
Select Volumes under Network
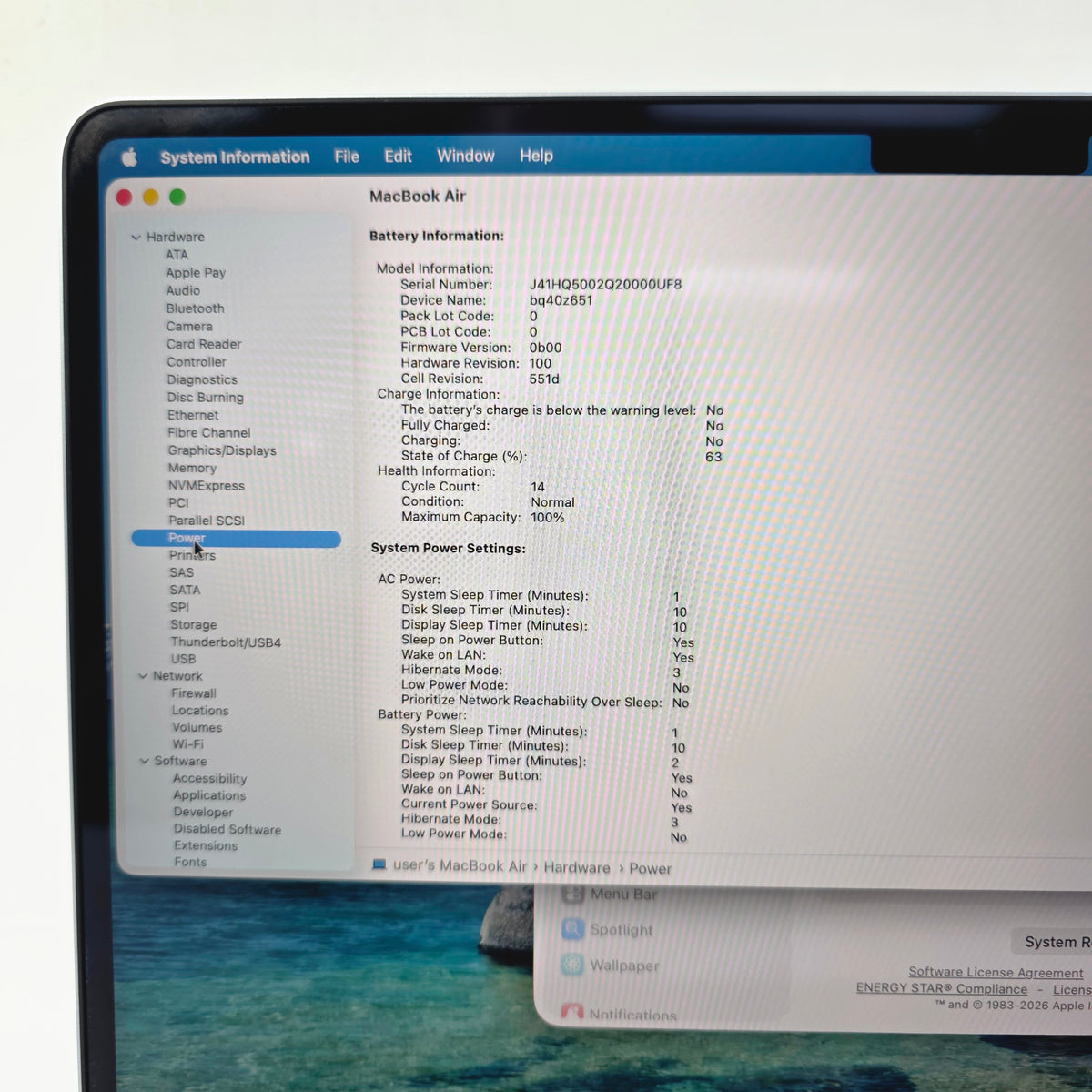click(x=197, y=727)
